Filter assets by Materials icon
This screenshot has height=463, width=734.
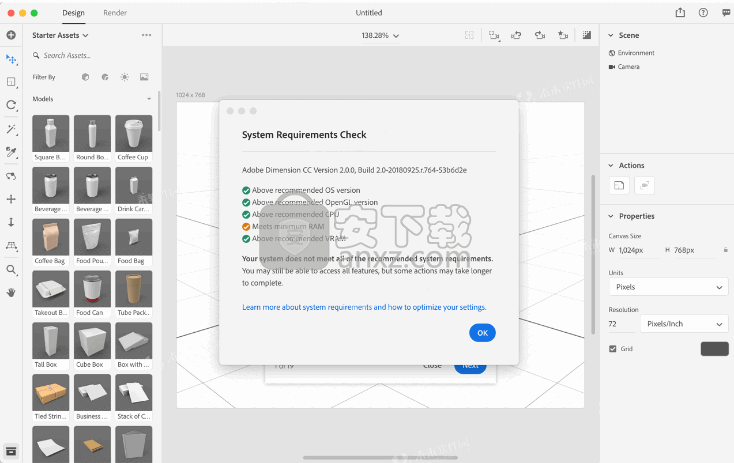coord(105,77)
